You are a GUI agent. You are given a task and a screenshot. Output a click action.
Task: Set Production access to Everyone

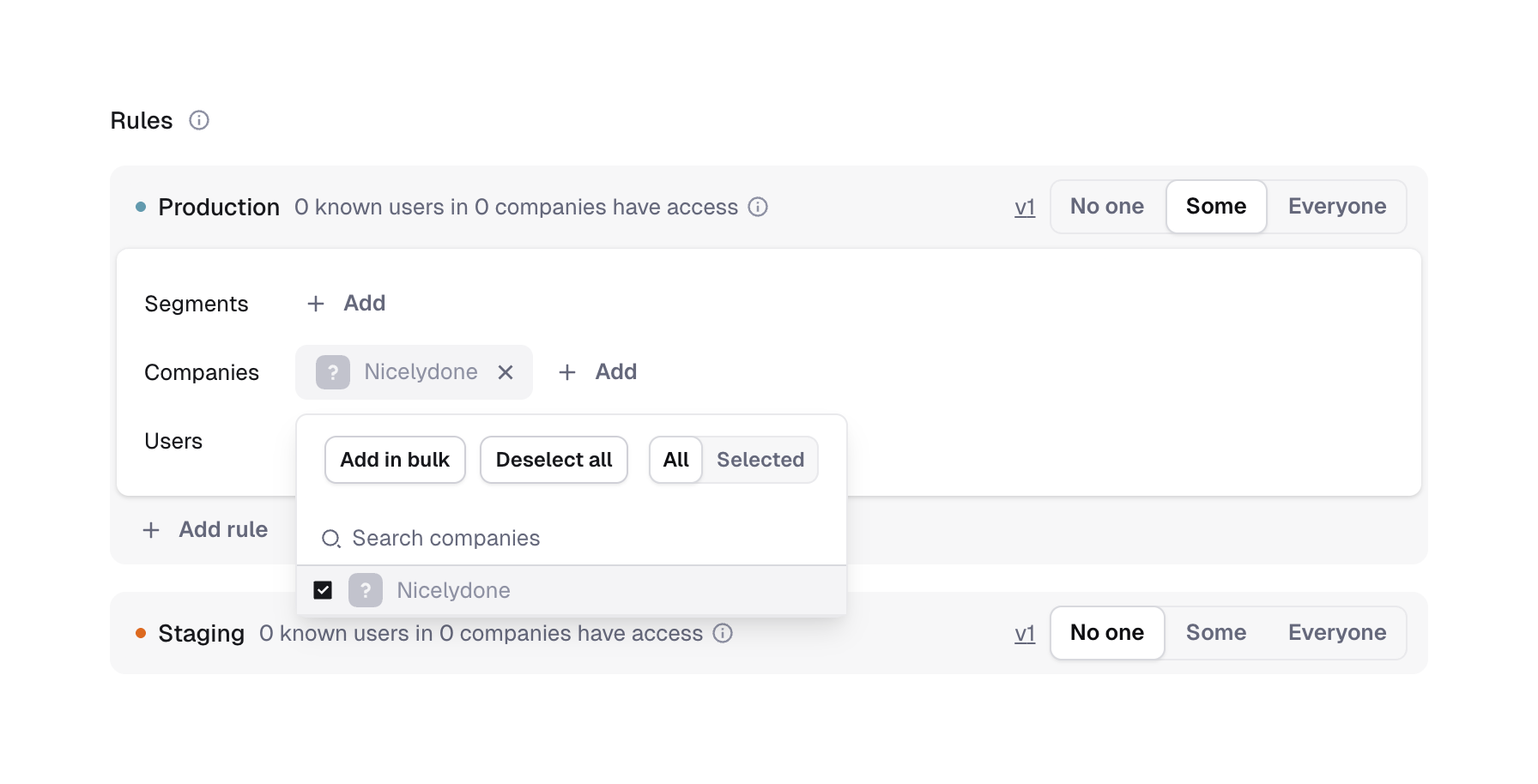(1336, 207)
